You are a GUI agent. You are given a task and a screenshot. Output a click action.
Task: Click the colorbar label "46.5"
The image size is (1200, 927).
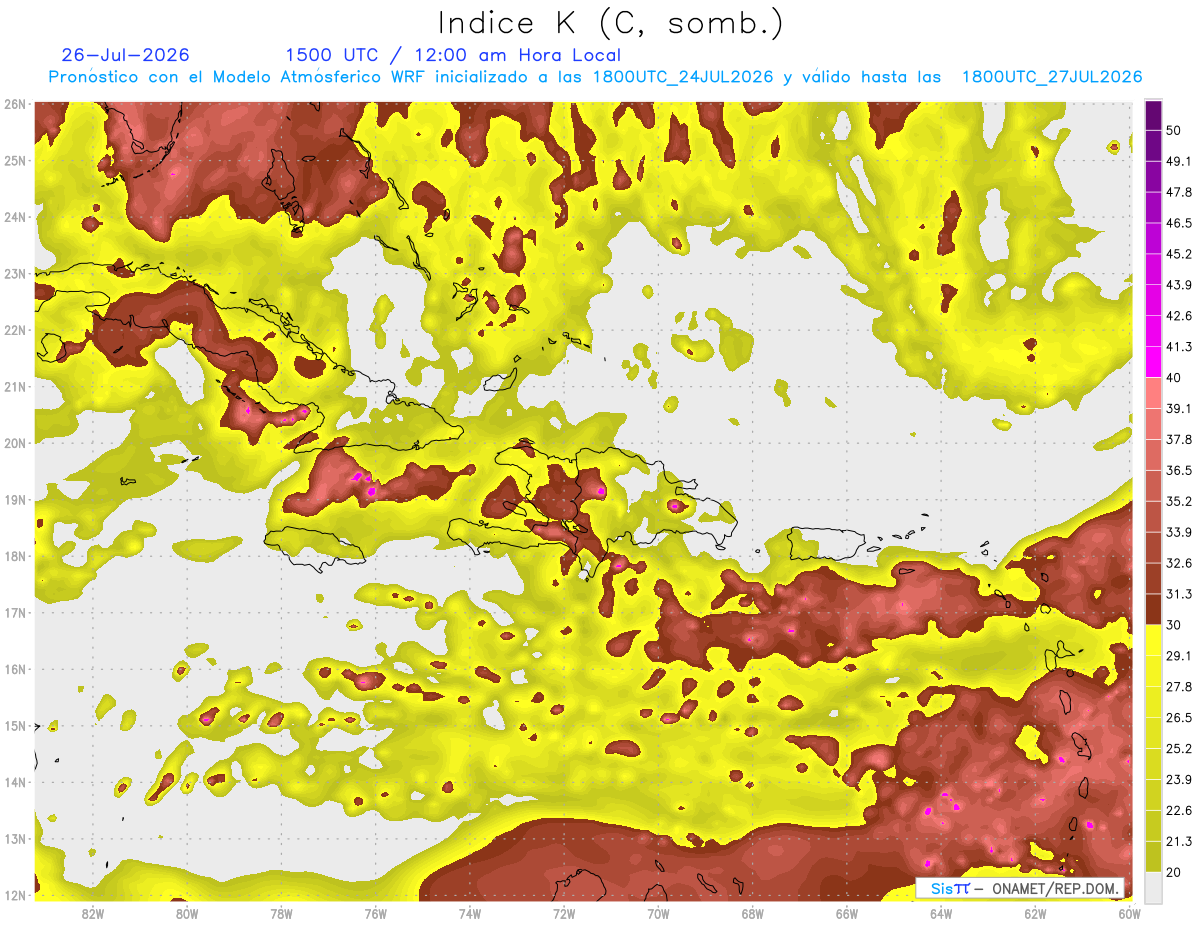tap(1179, 223)
